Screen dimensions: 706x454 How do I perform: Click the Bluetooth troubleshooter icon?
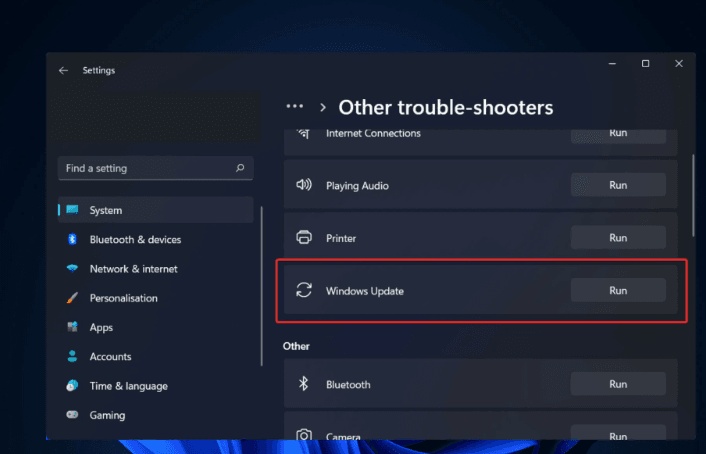click(303, 384)
